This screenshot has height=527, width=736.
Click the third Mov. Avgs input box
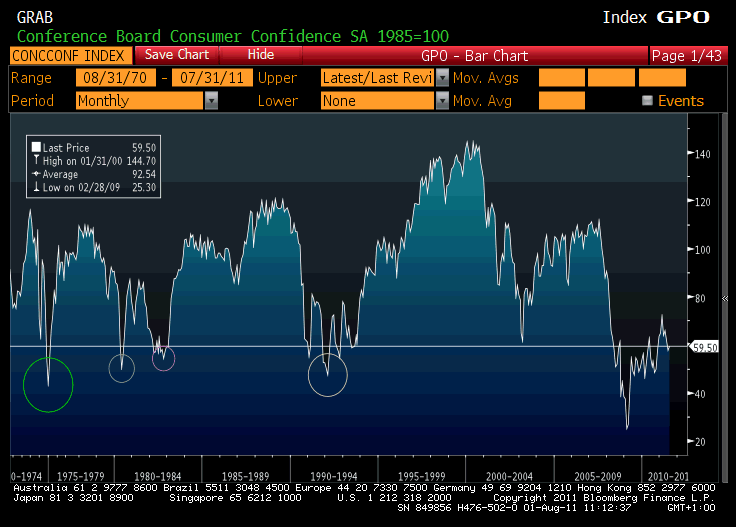[x=662, y=77]
